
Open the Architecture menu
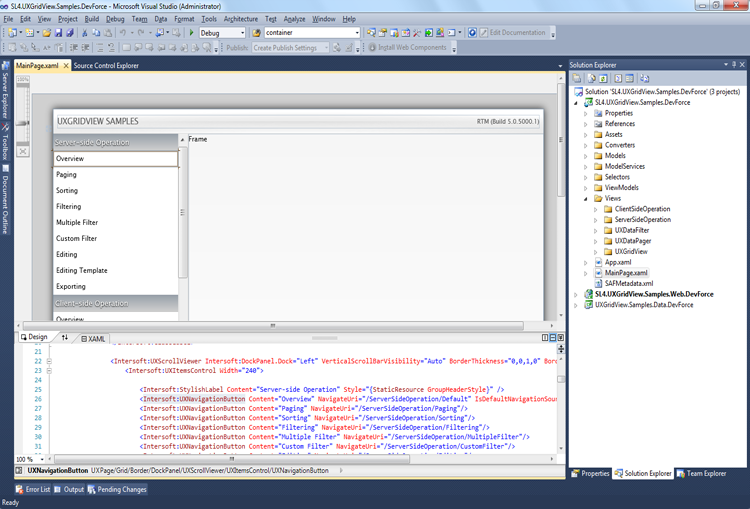[x=241, y=19]
